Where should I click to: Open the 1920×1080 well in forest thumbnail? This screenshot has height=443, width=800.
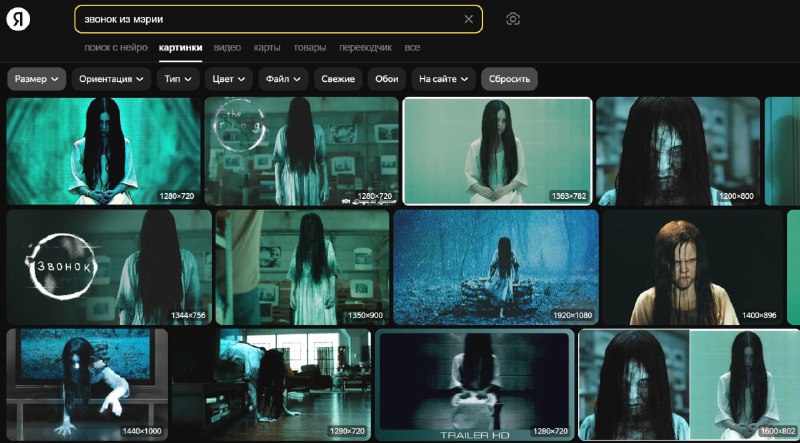[x=496, y=267]
